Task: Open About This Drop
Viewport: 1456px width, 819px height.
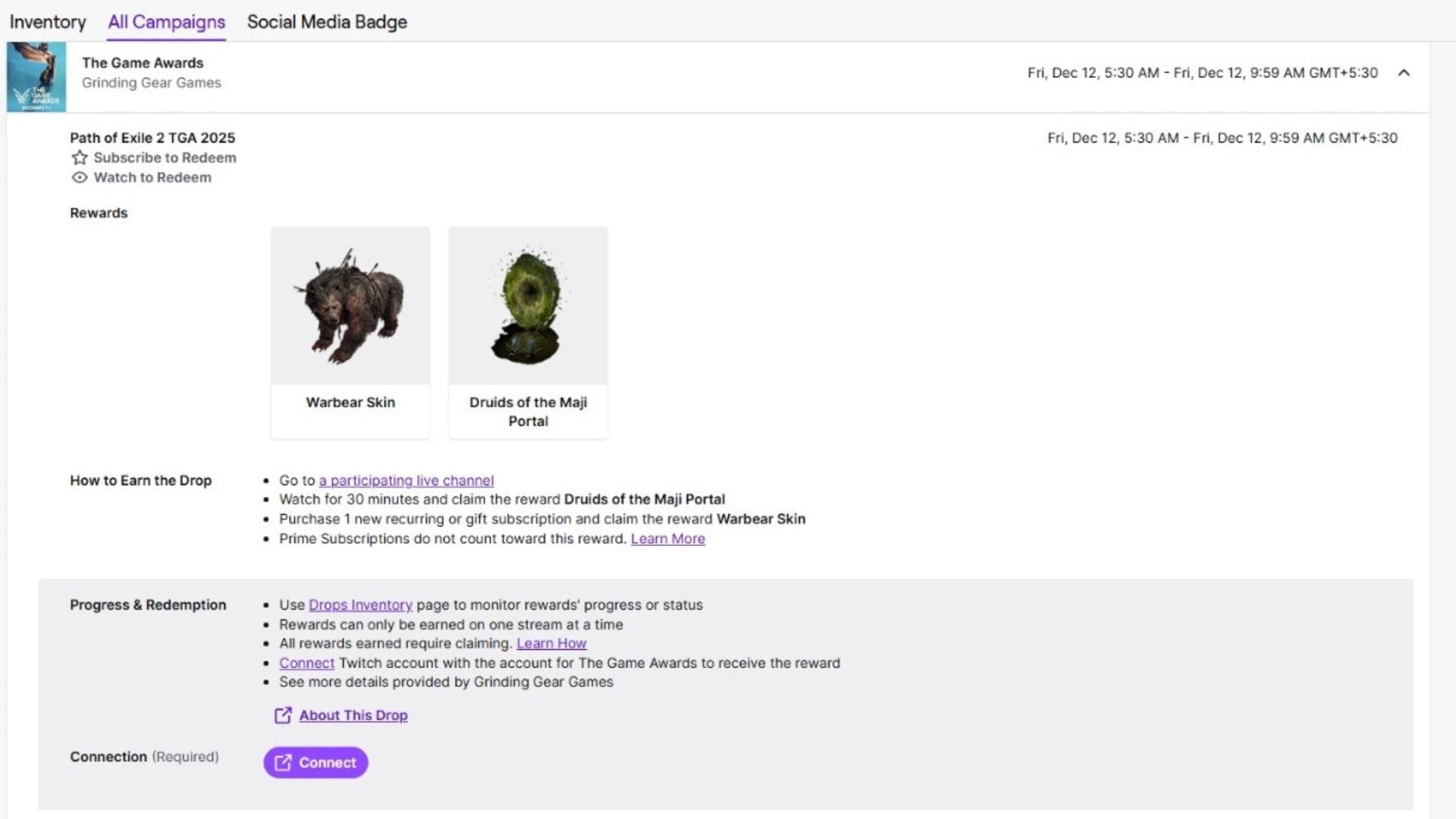Action: (x=353, y=715)
